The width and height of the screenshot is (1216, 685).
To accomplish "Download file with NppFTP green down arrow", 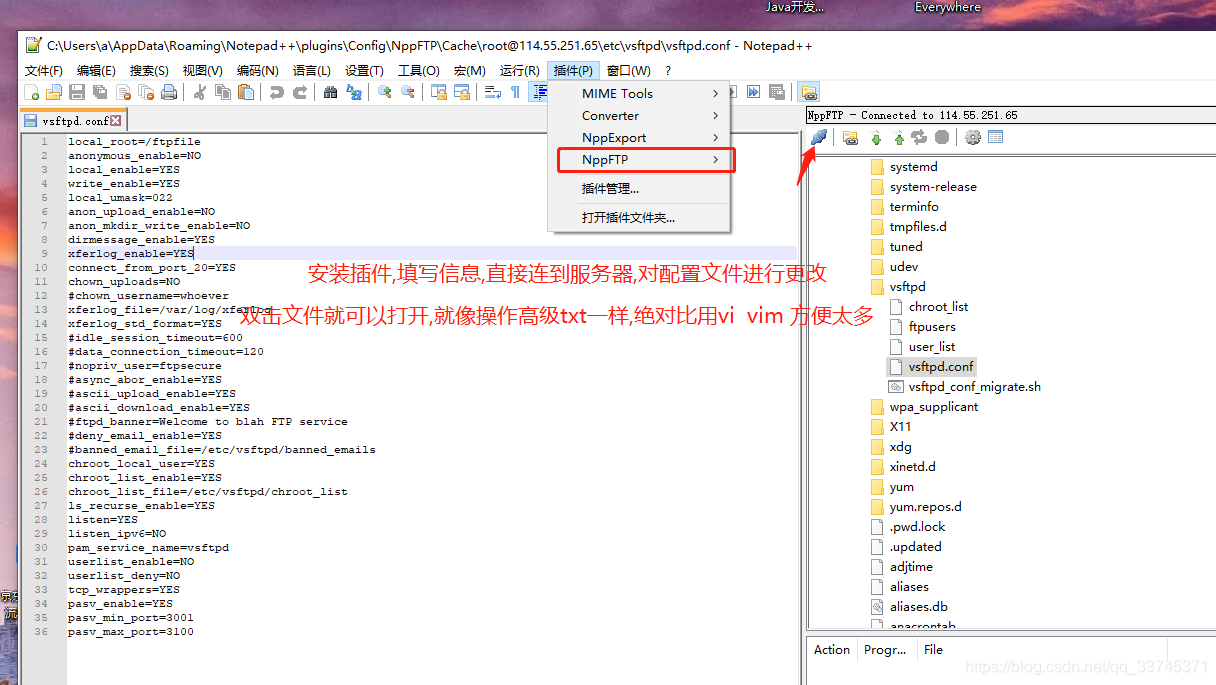I will coord(876,138).
